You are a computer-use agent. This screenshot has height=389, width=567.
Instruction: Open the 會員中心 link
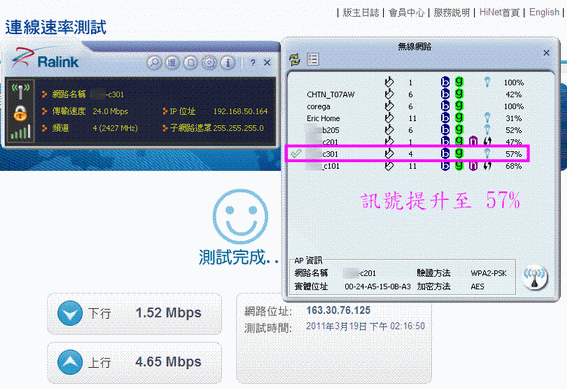pyautogui.click(x=406, y=13)
